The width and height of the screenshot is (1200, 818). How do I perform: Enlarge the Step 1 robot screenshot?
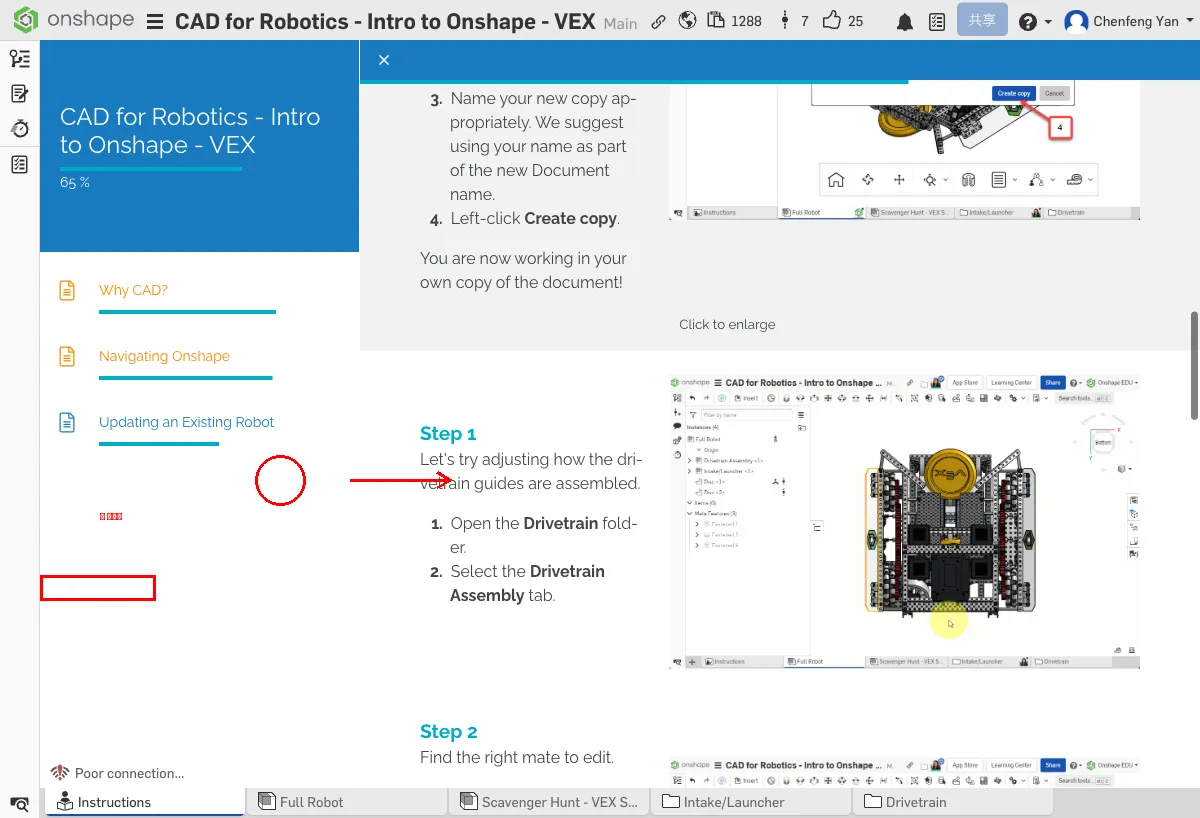[904, 521]
